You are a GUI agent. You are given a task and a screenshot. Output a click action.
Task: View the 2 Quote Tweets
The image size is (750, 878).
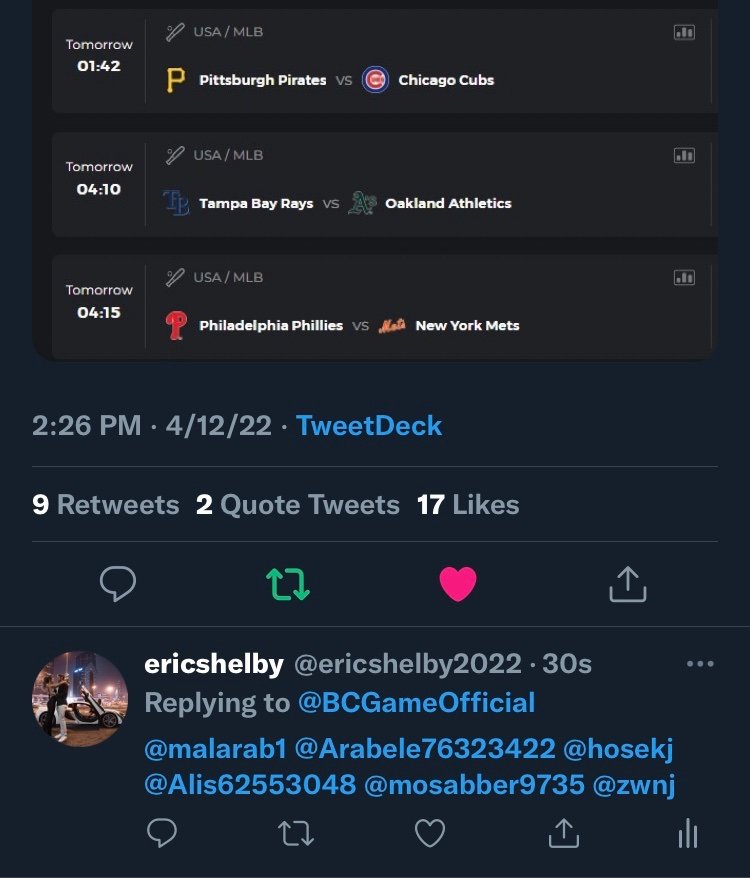click(298, 505)
